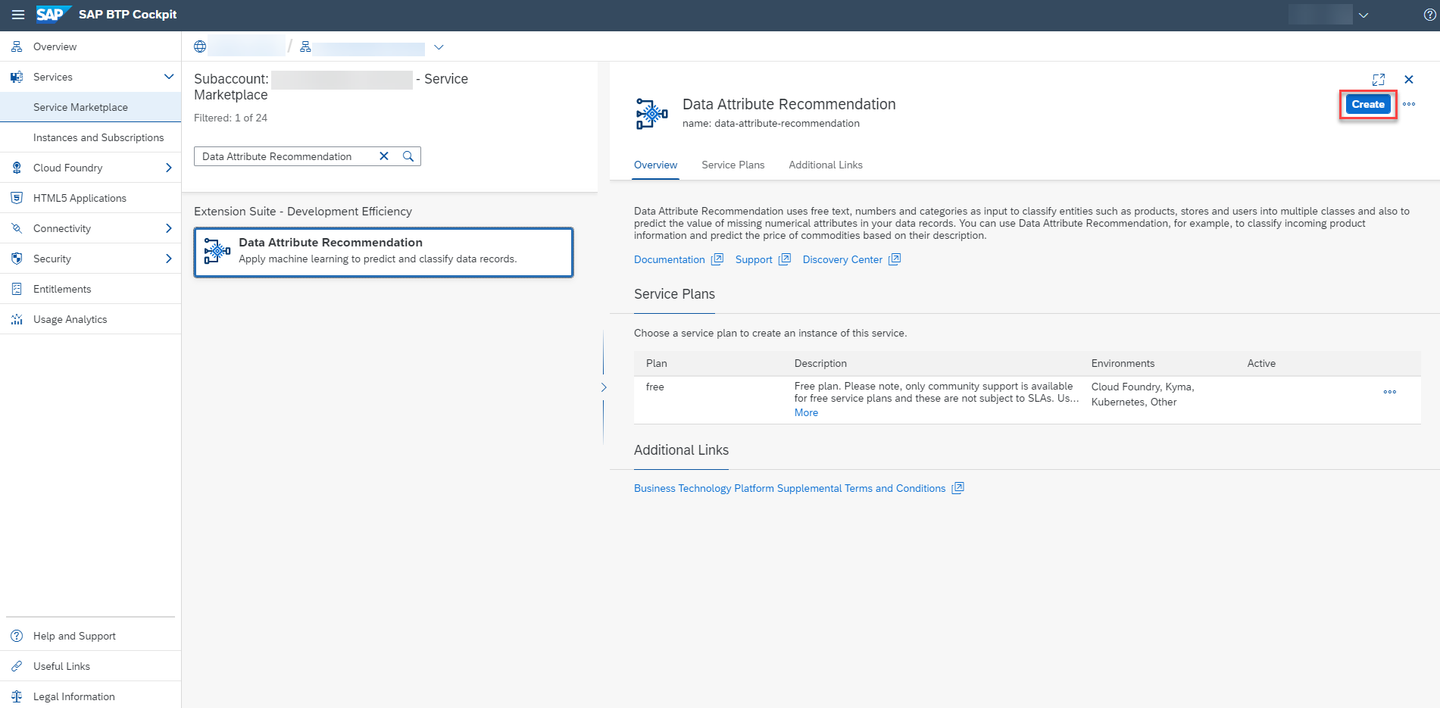1440x708 pixels.
Task: Switch to the Additional Links tab
Action: click(x=825, y=165)
